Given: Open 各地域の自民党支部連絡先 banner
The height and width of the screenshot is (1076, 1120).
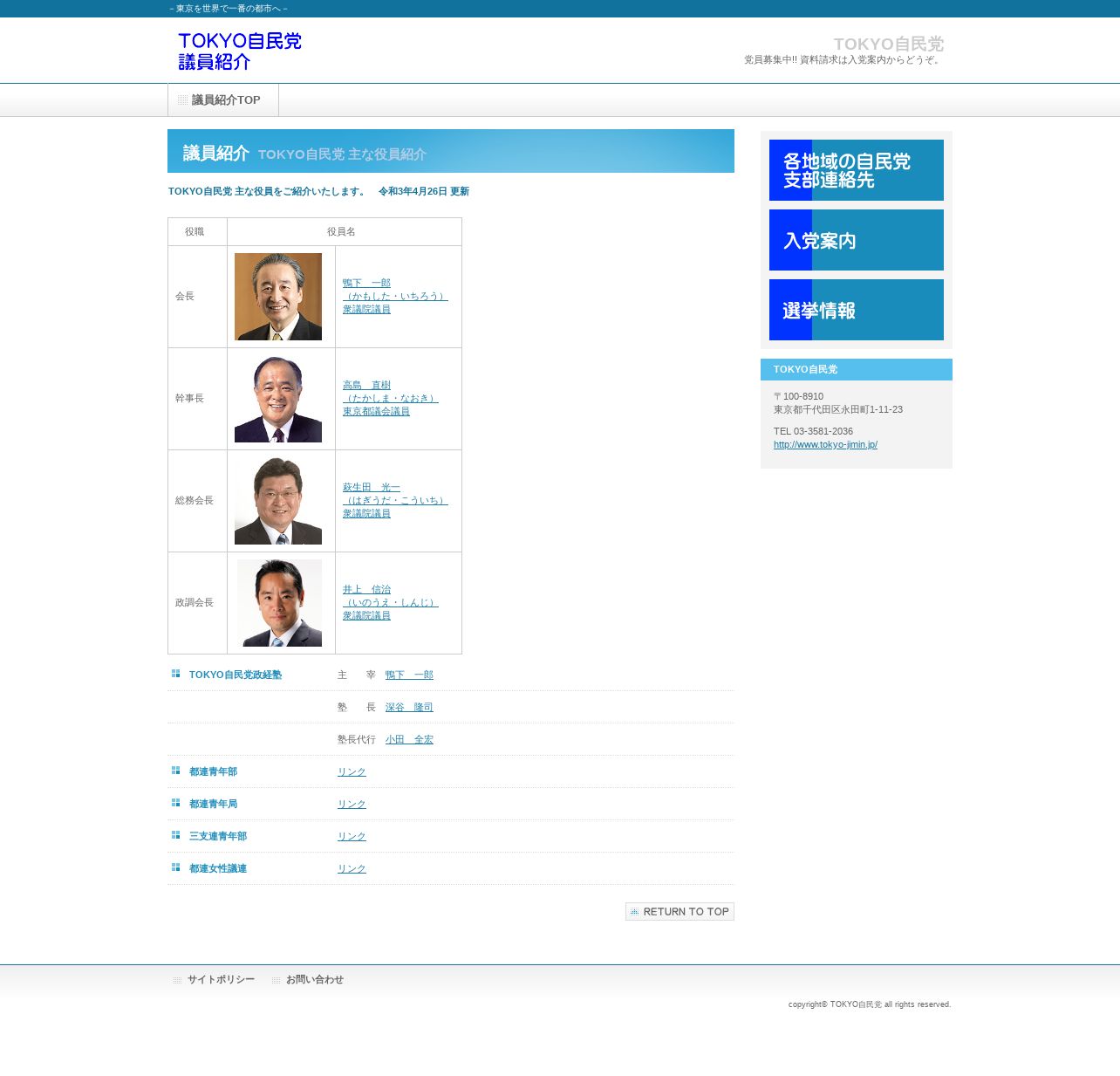Looking at the screenshot, I should [x=857, y=170].
